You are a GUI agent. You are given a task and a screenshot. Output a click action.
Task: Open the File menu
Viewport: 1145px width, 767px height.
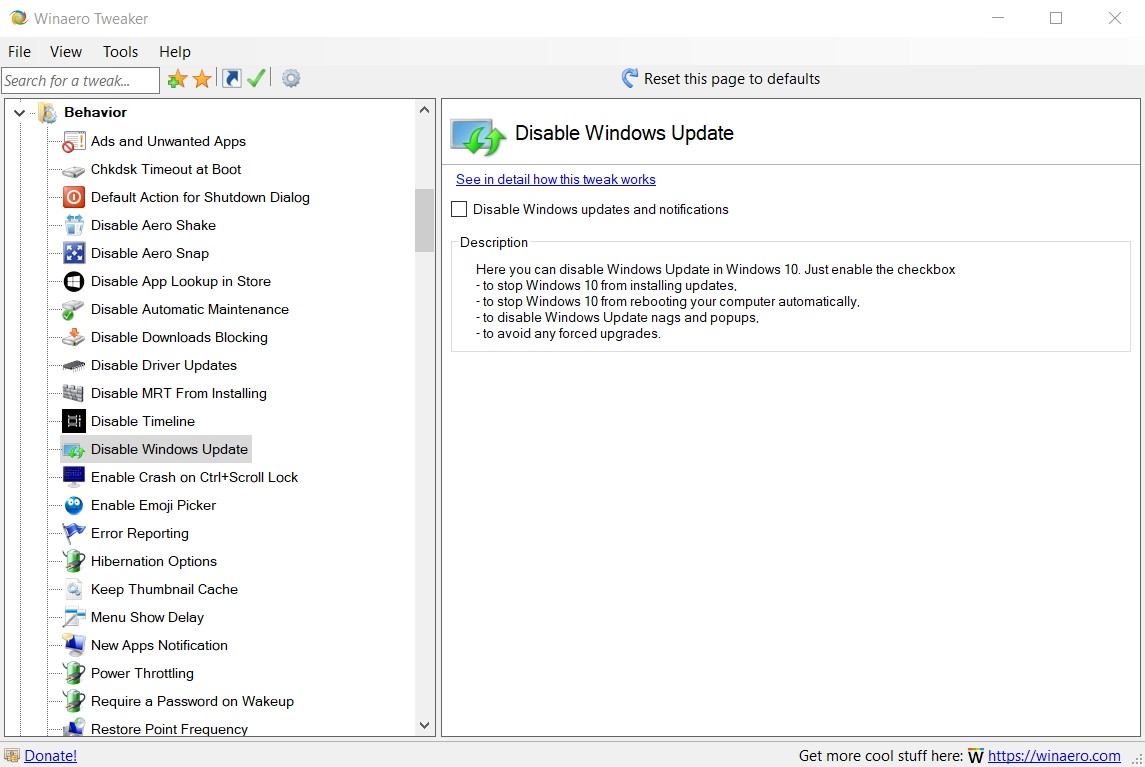click(x=20, y=52)
